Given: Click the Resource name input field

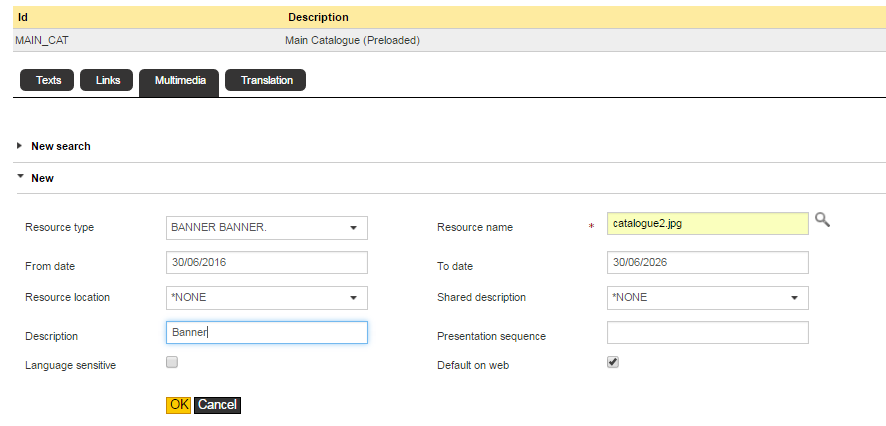Looking at the screenshot, I should point(707,223).
